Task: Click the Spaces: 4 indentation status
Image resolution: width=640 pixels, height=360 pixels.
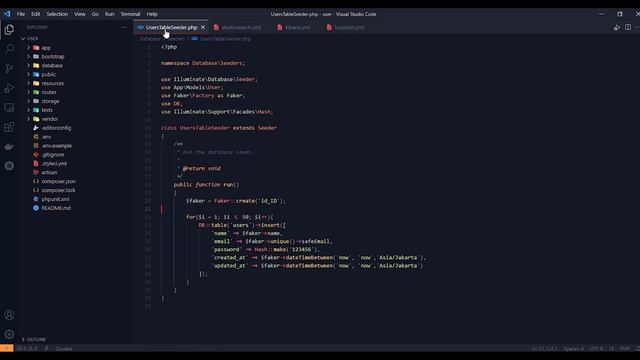Action: tap(573, 349)
